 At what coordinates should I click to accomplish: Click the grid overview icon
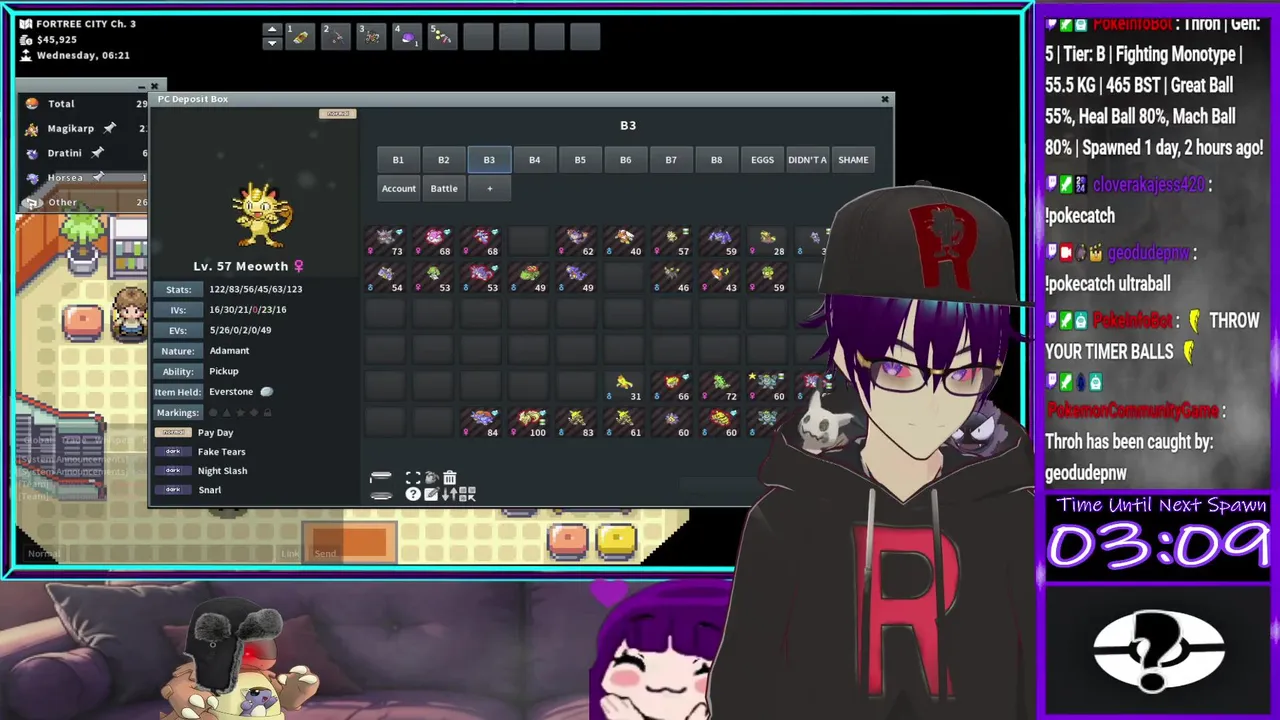click(x=467, y=494)
